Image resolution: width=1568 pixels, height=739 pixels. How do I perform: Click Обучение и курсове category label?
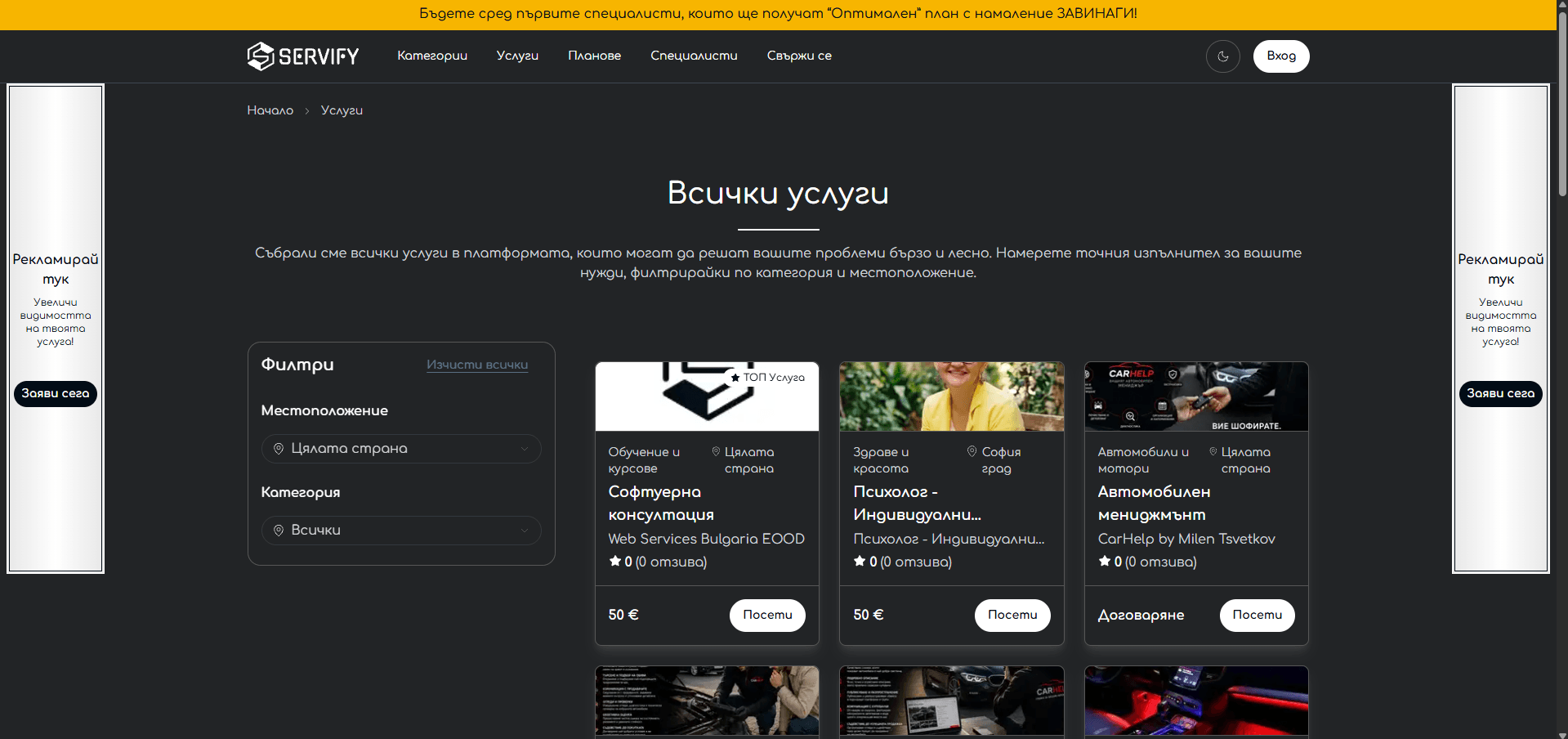pyautogui.click(x=644, y=460)
